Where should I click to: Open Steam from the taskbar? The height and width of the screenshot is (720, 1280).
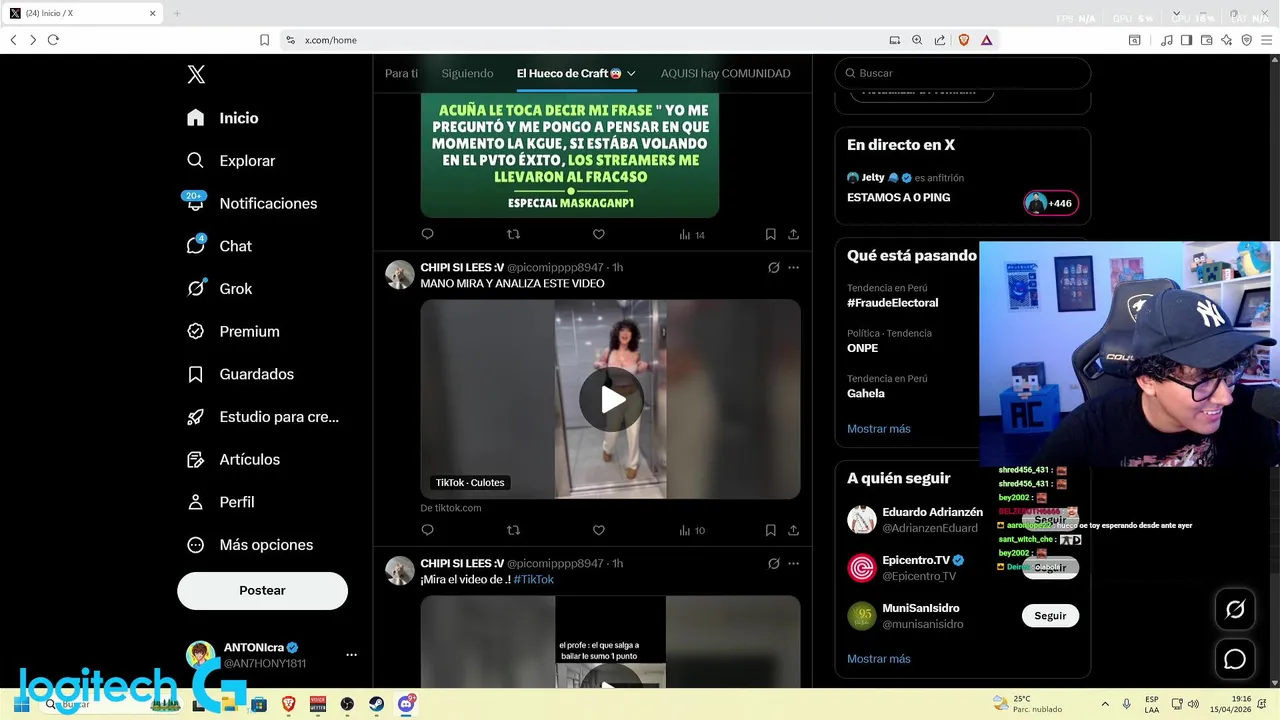376,704
